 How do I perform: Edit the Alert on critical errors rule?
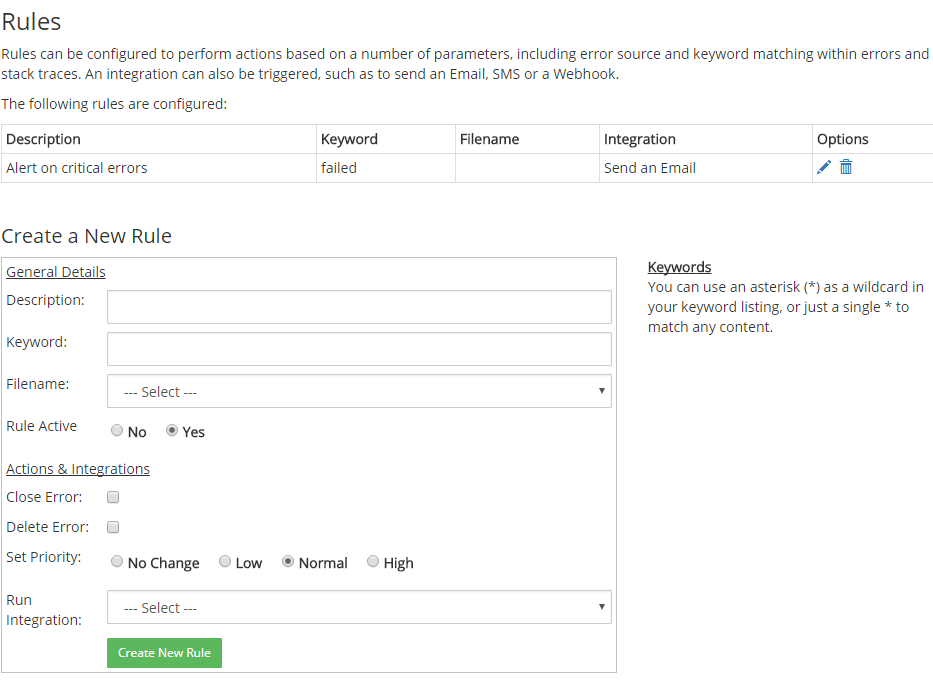[x=824, y=167]
